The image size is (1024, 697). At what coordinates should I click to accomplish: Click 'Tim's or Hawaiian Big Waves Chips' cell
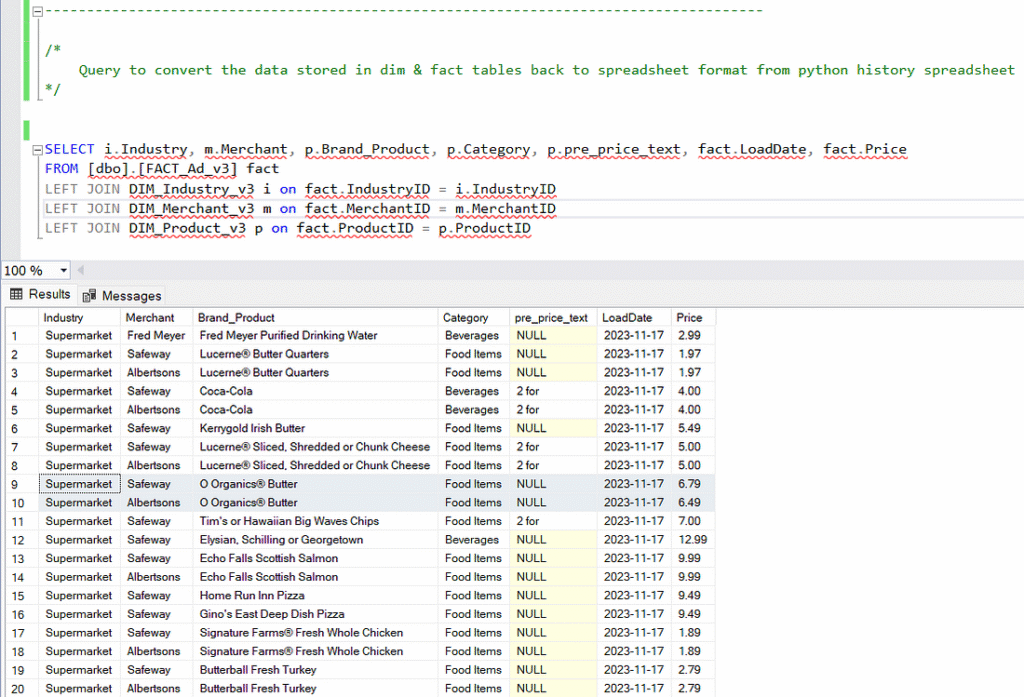pos(315,521)
